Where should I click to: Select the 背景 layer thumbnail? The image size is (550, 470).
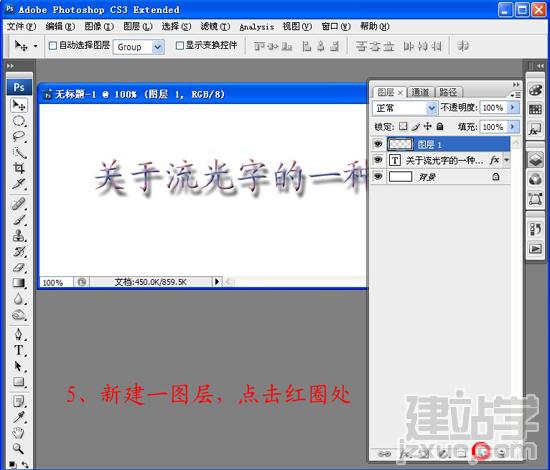pos(400,176)
